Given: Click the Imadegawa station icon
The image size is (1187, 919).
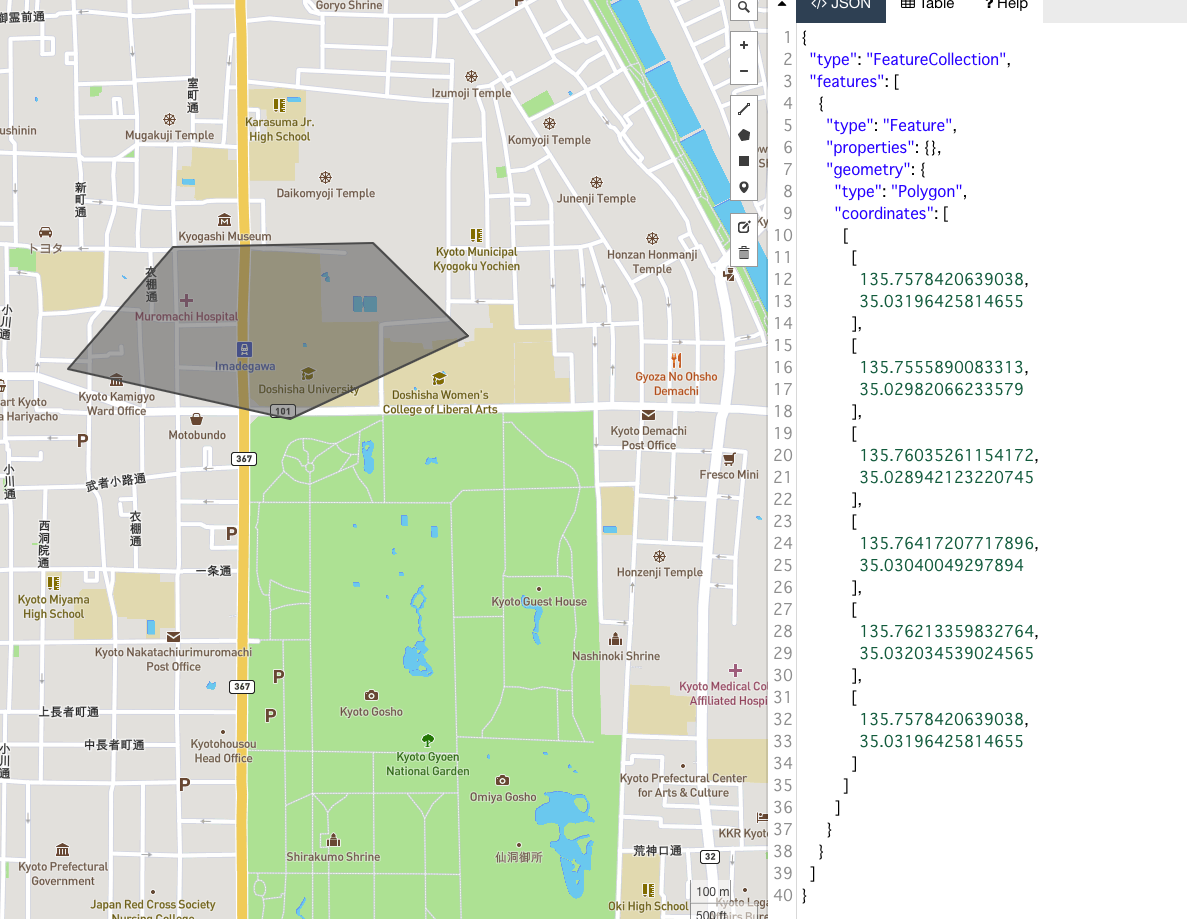Looking at the screenshot, I should coord(244,349).
